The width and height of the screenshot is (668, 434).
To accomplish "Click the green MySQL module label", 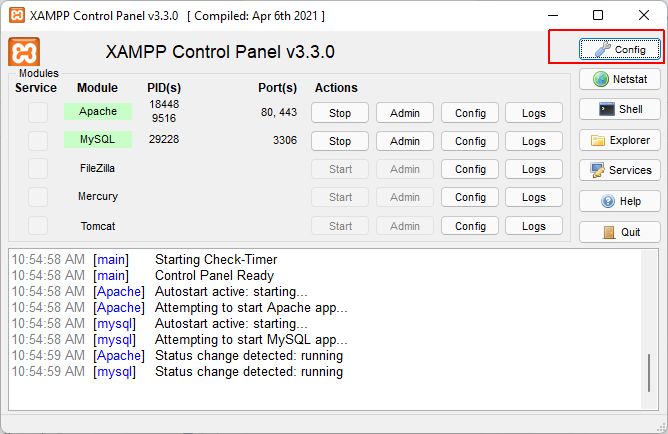I will (98, 139).
